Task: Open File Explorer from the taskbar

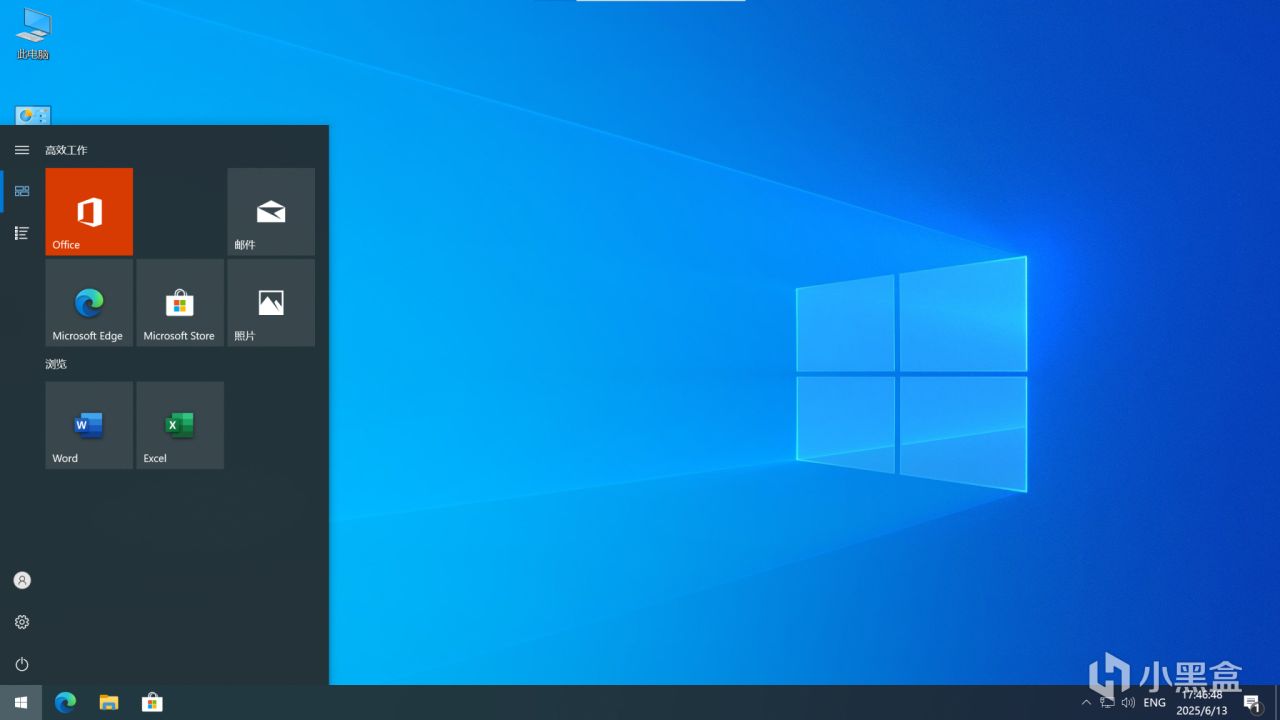Action: 109,703
